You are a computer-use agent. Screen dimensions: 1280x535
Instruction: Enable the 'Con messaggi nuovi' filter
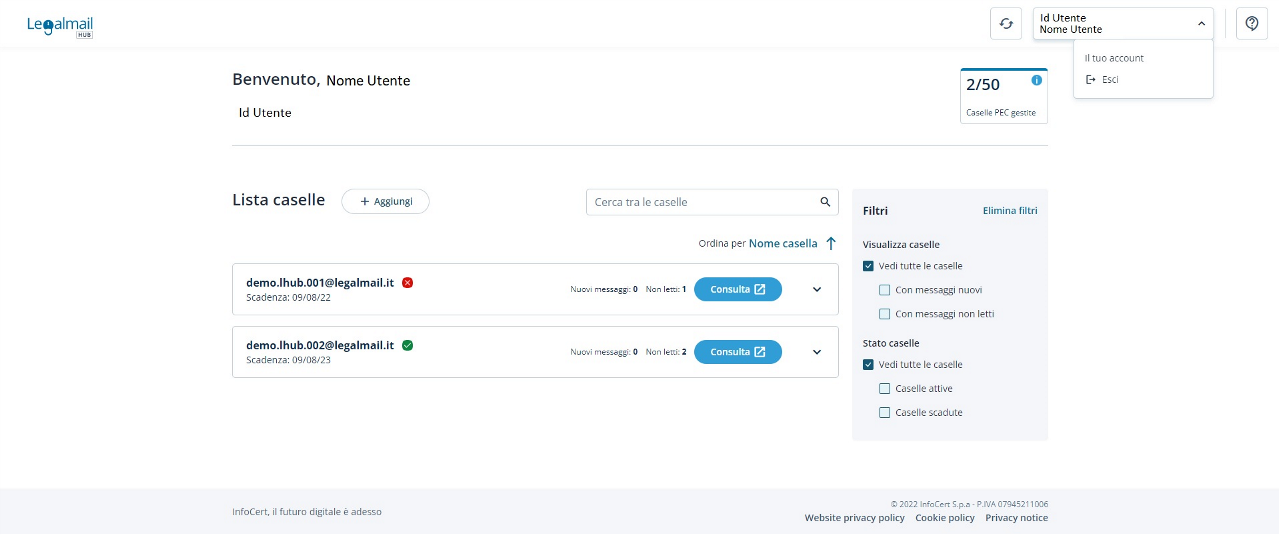tap(884, 290)
